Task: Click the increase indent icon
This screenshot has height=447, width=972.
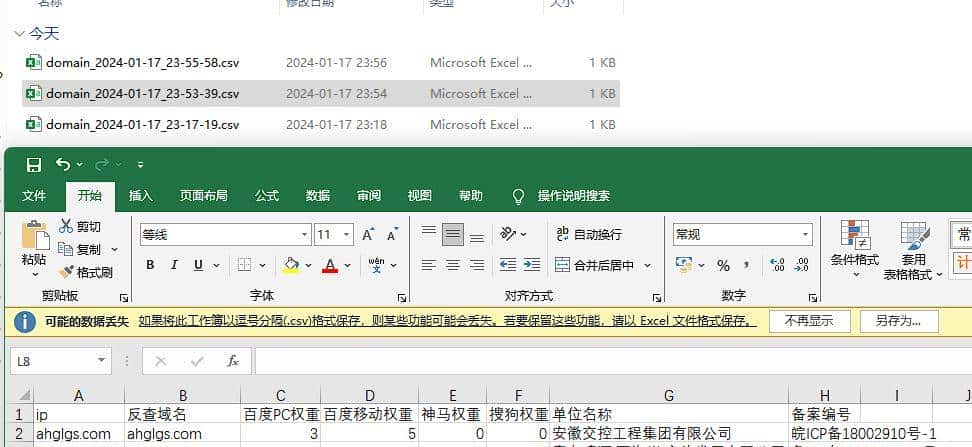Action: (532, 265)
